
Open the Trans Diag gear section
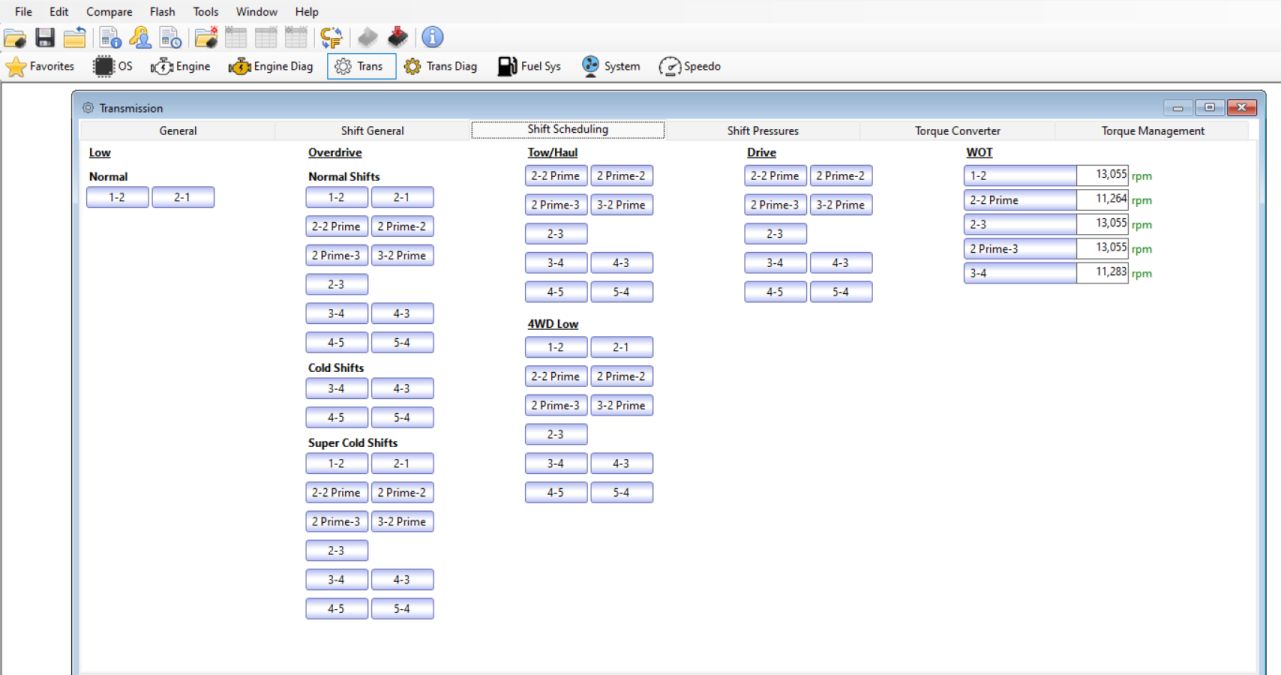(441, 67)
